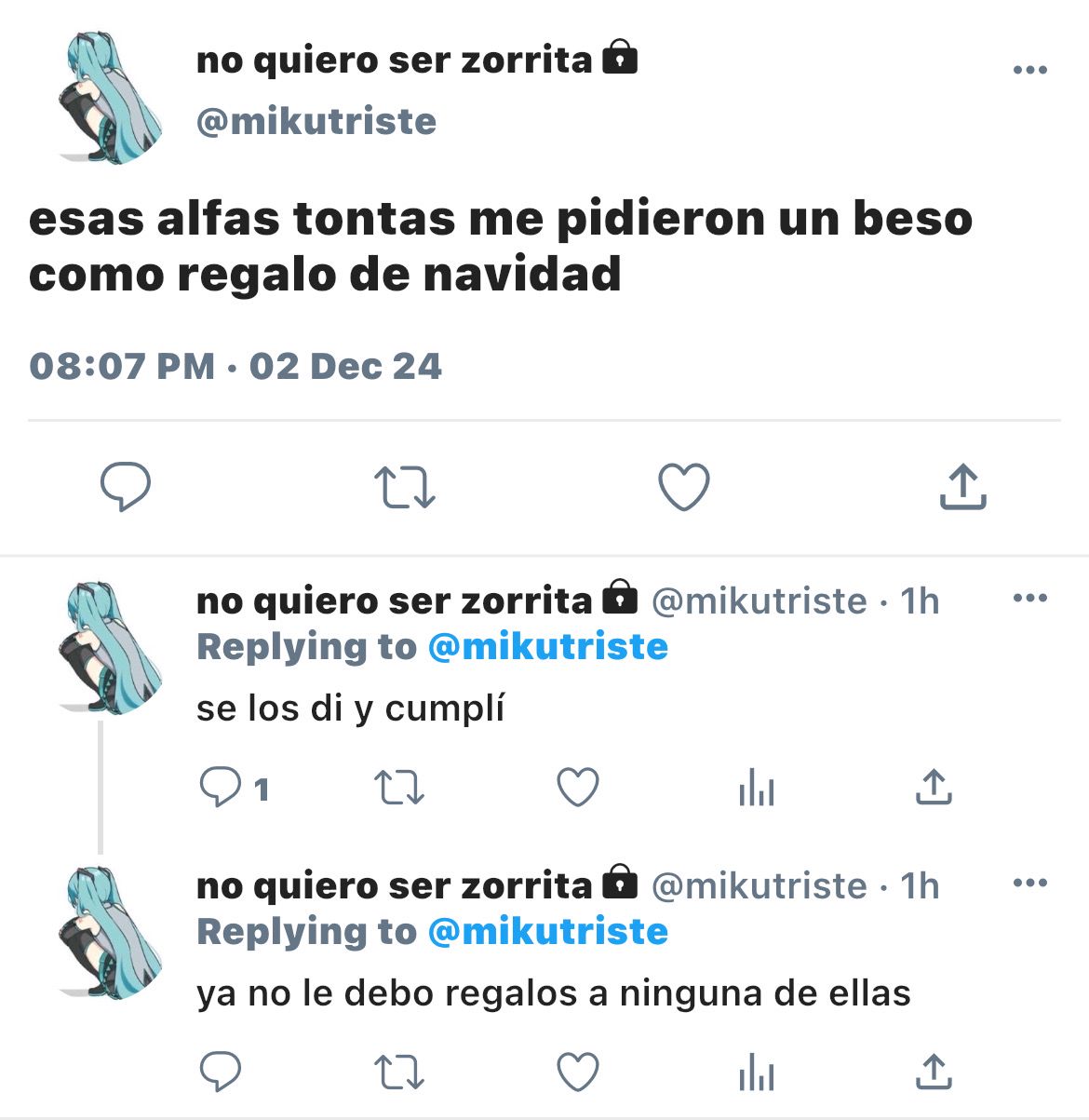Share the main tweet
Screen dimensions: 1089x1120
[x=962, y=486]
